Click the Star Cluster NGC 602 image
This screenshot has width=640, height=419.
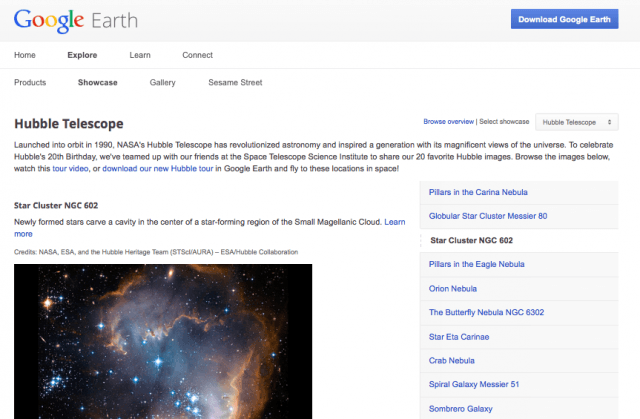click(162, 340)
